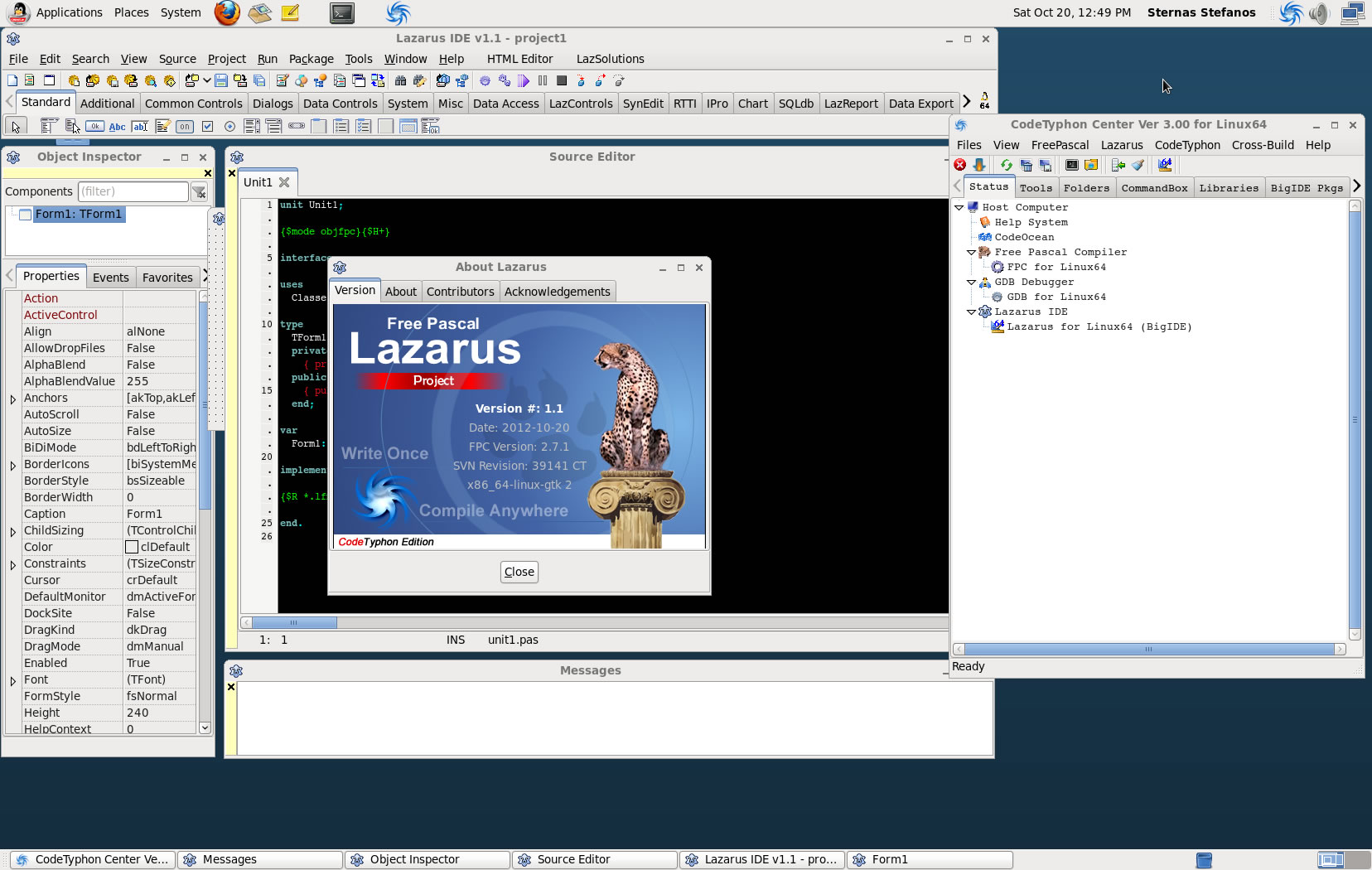Click the filter clear button beside Components filter
The width and height of the screenshot is (1372, 870).
199,191
